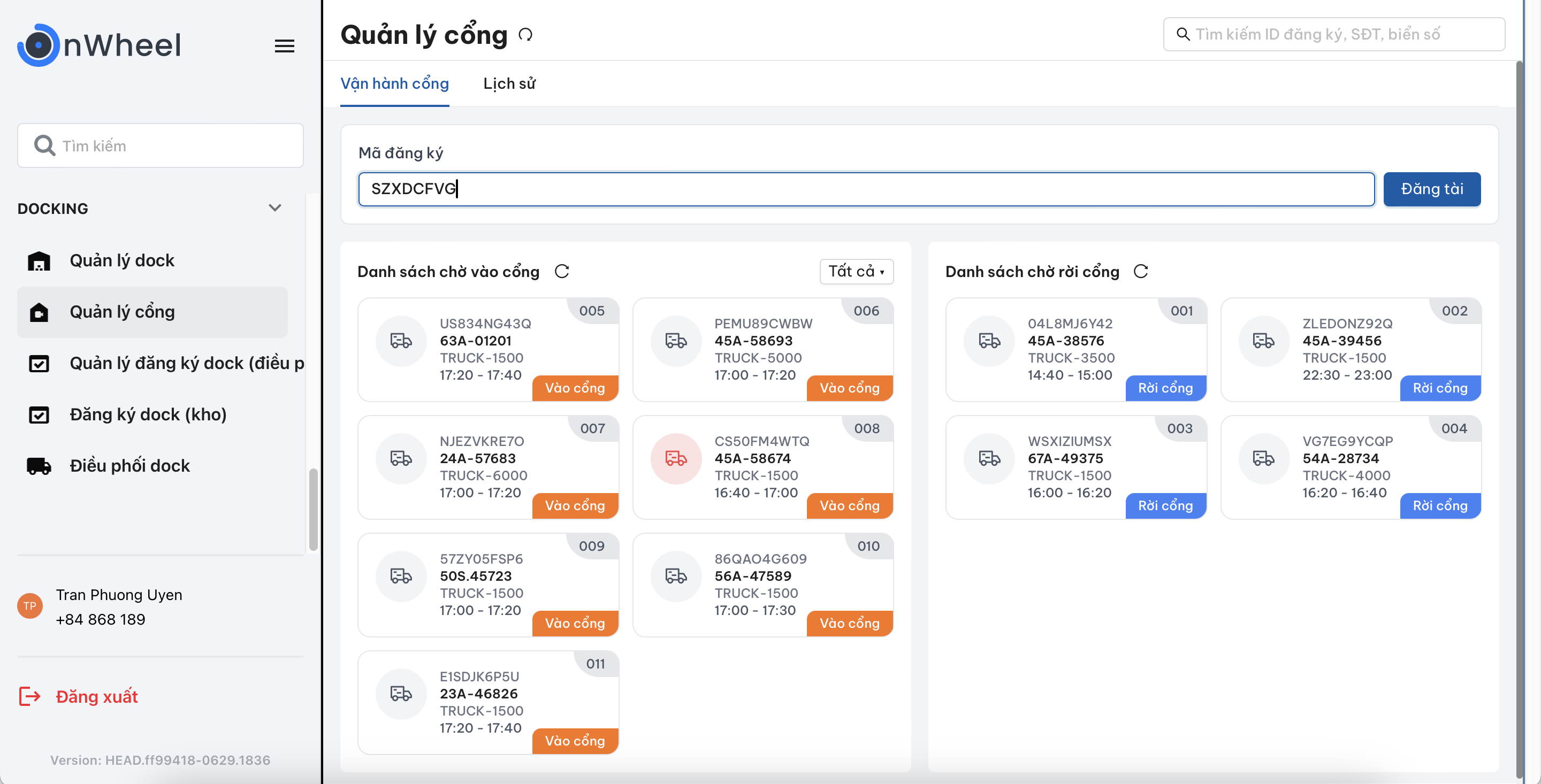This screenshot has width=1541, height=784.
Task: Click the Đăng xuất link
Action: (96, 697)
